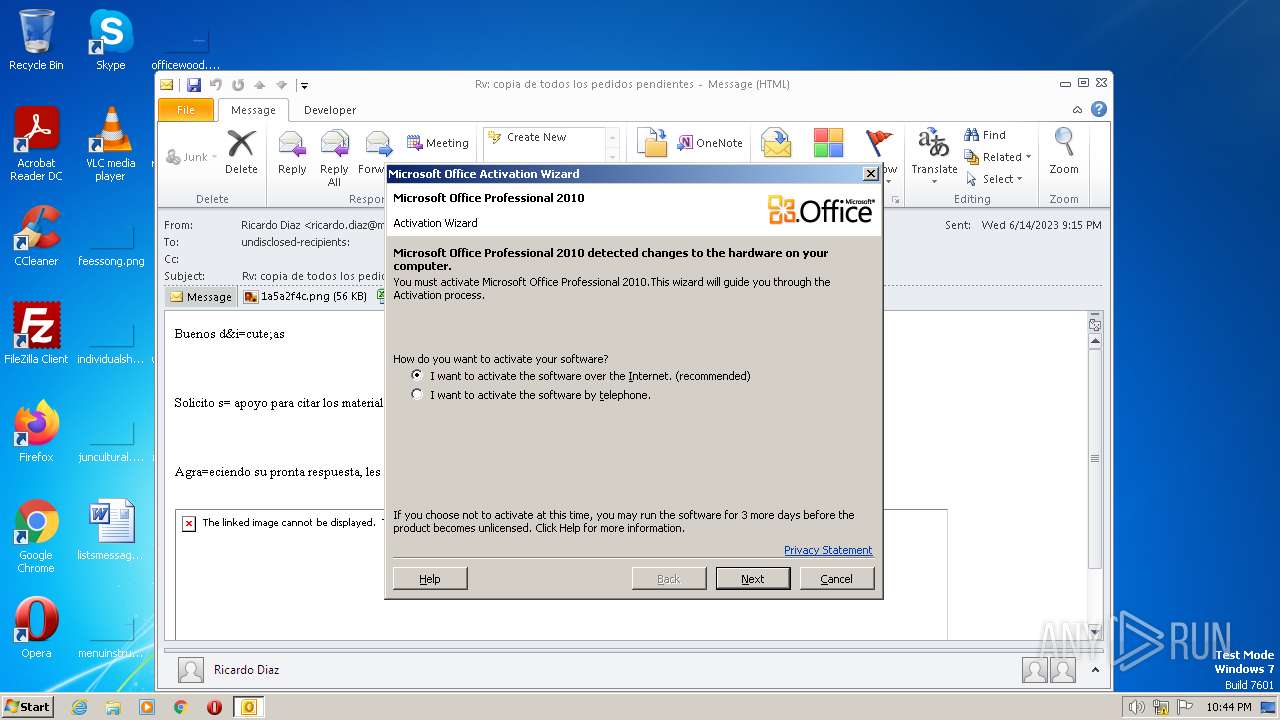Image resolution: width=1280 pixels, height=720 pixels.
Task: Click the Meeting reply button
Action: pos(438,143)
